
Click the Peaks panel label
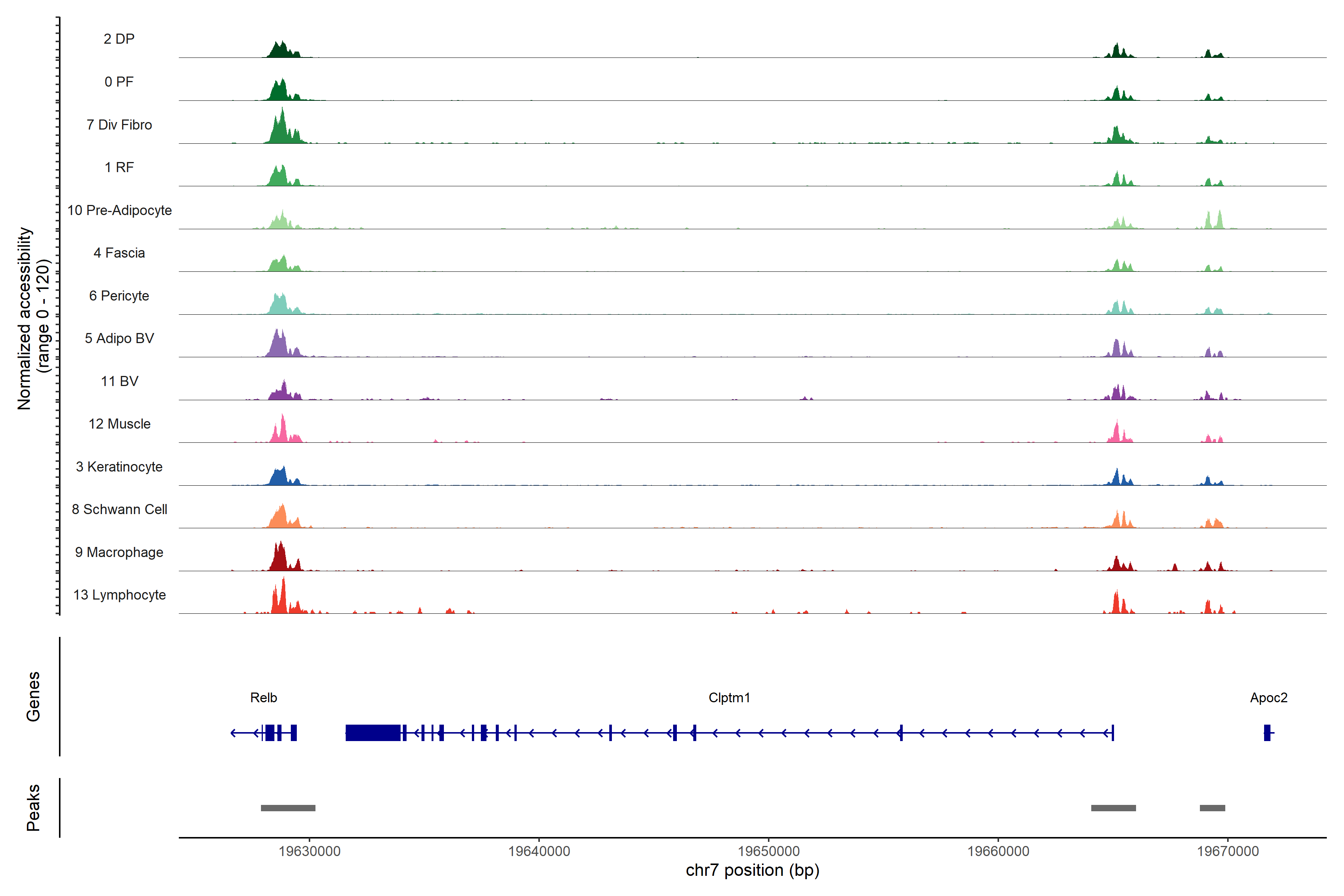click(33, 808)
